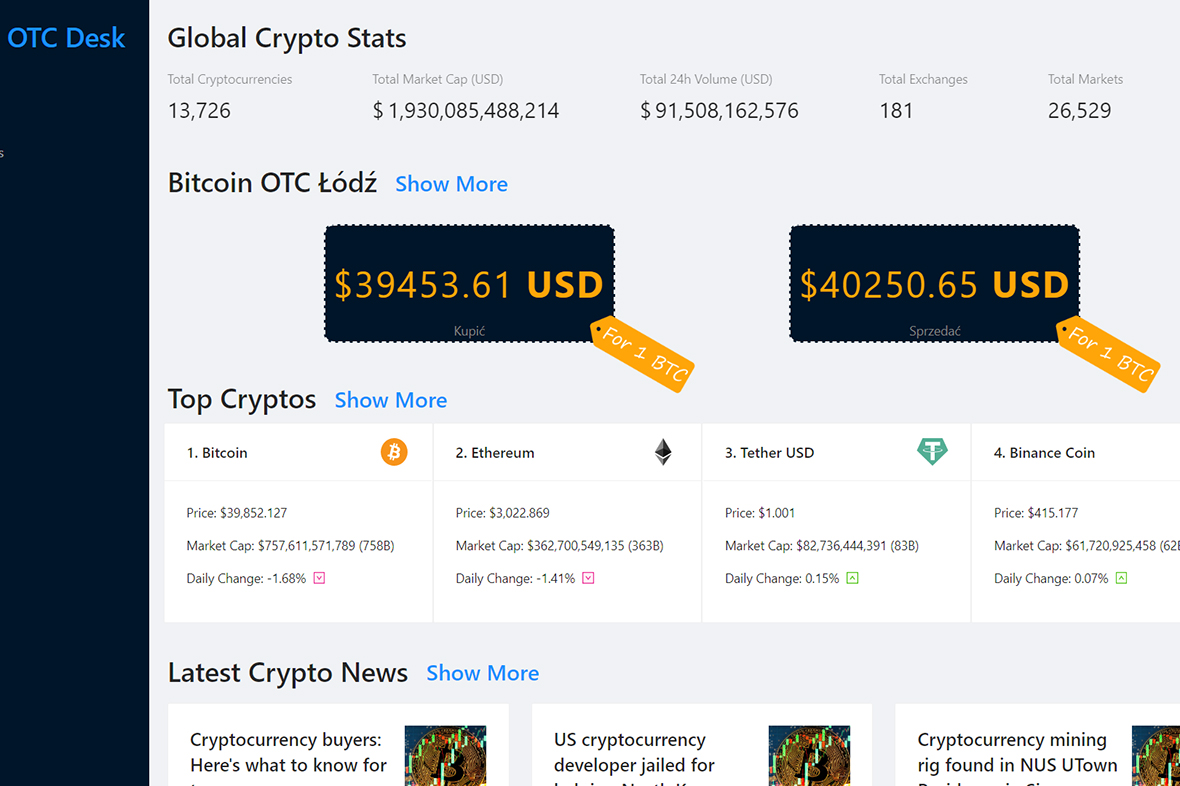Click the red down-arrow beside Ethereum's daily change
Image resolution: width=1180 pixels, height=786 pixels.
click(x=588, y=578)
